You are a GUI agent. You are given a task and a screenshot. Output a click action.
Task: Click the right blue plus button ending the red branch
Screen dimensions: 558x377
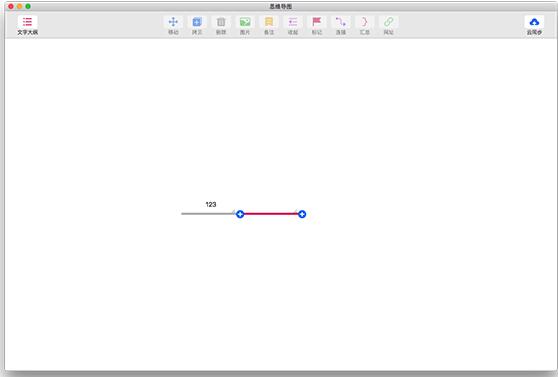[x=302, y=214]
